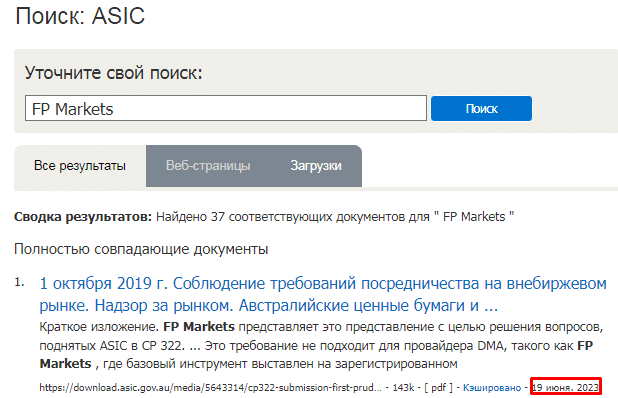Click the Полностью совпадающие документы heading

tap(141, 249)
